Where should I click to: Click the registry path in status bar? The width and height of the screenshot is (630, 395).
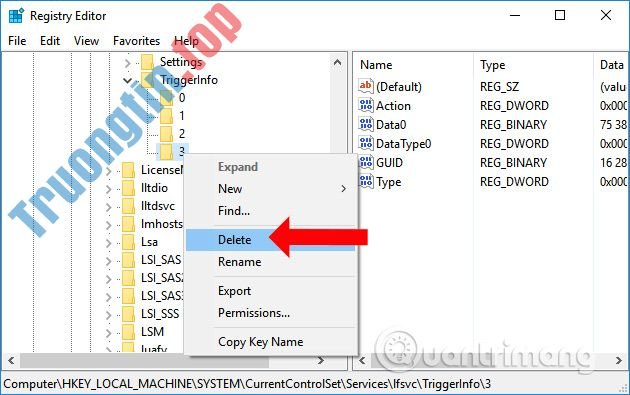pos(247,384)
